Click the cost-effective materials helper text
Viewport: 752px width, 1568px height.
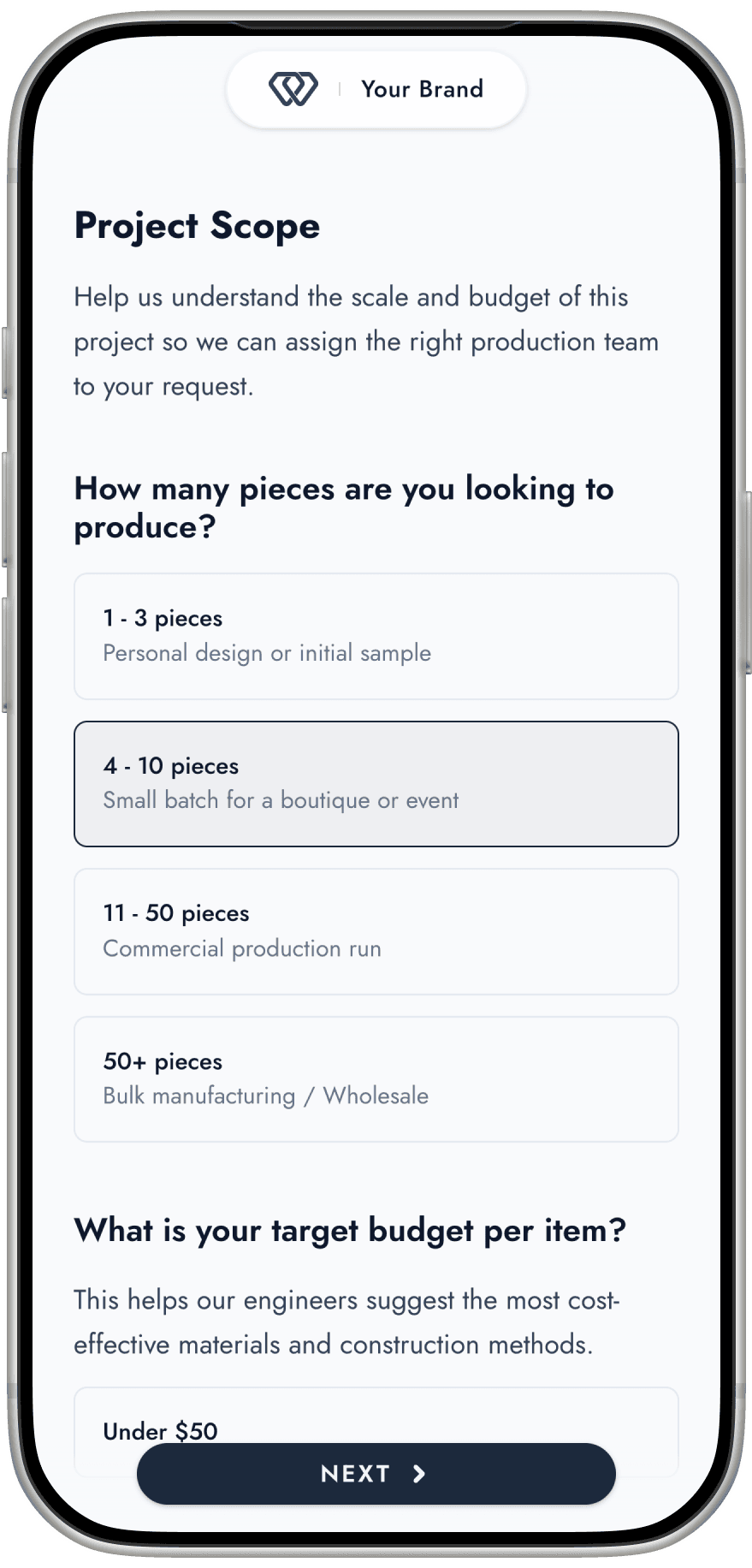coord(346,1322)
